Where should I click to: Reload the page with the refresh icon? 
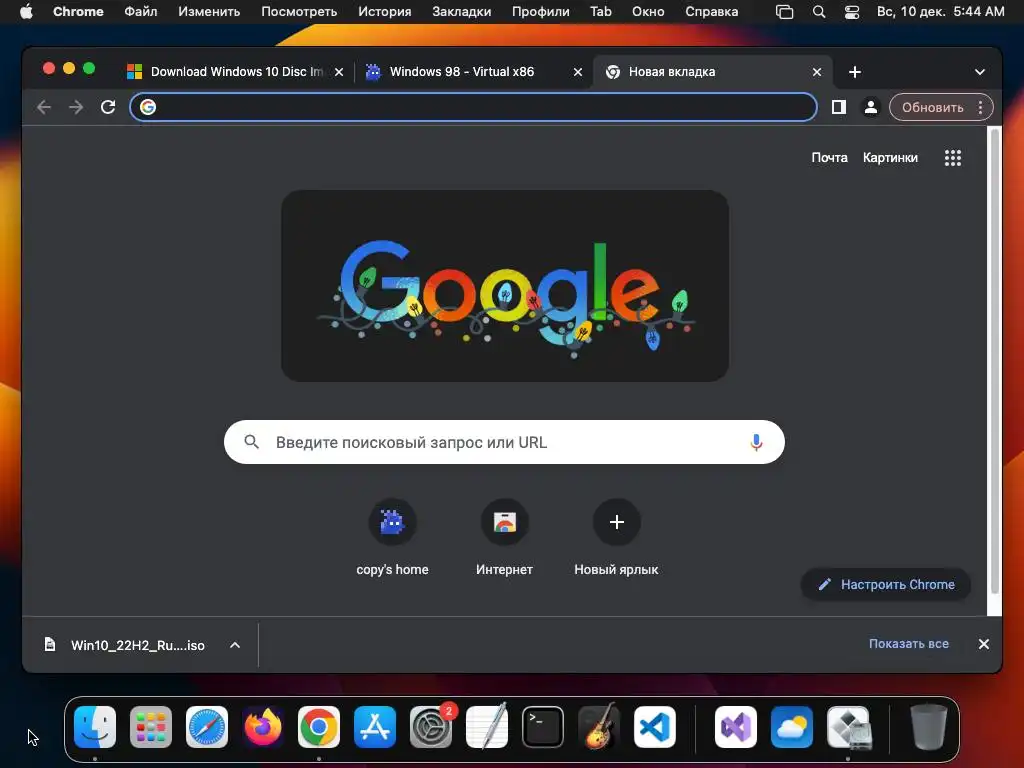coord(108,107)
